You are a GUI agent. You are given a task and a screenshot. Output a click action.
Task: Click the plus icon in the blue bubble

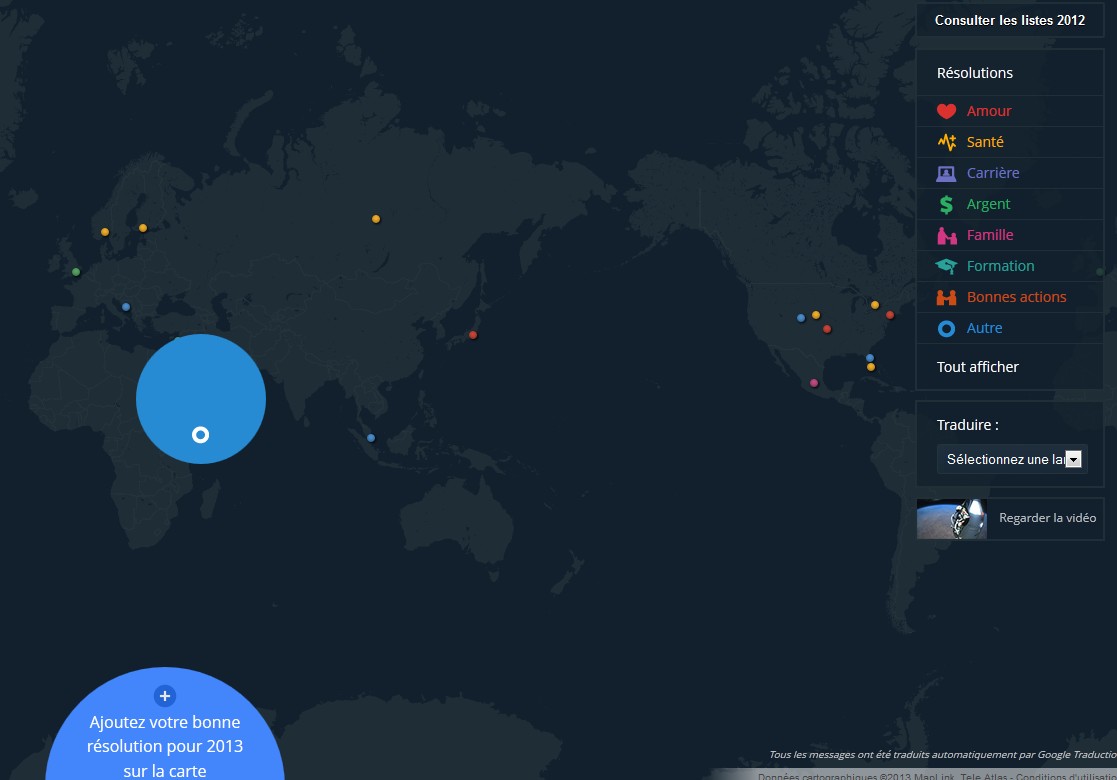165,696
